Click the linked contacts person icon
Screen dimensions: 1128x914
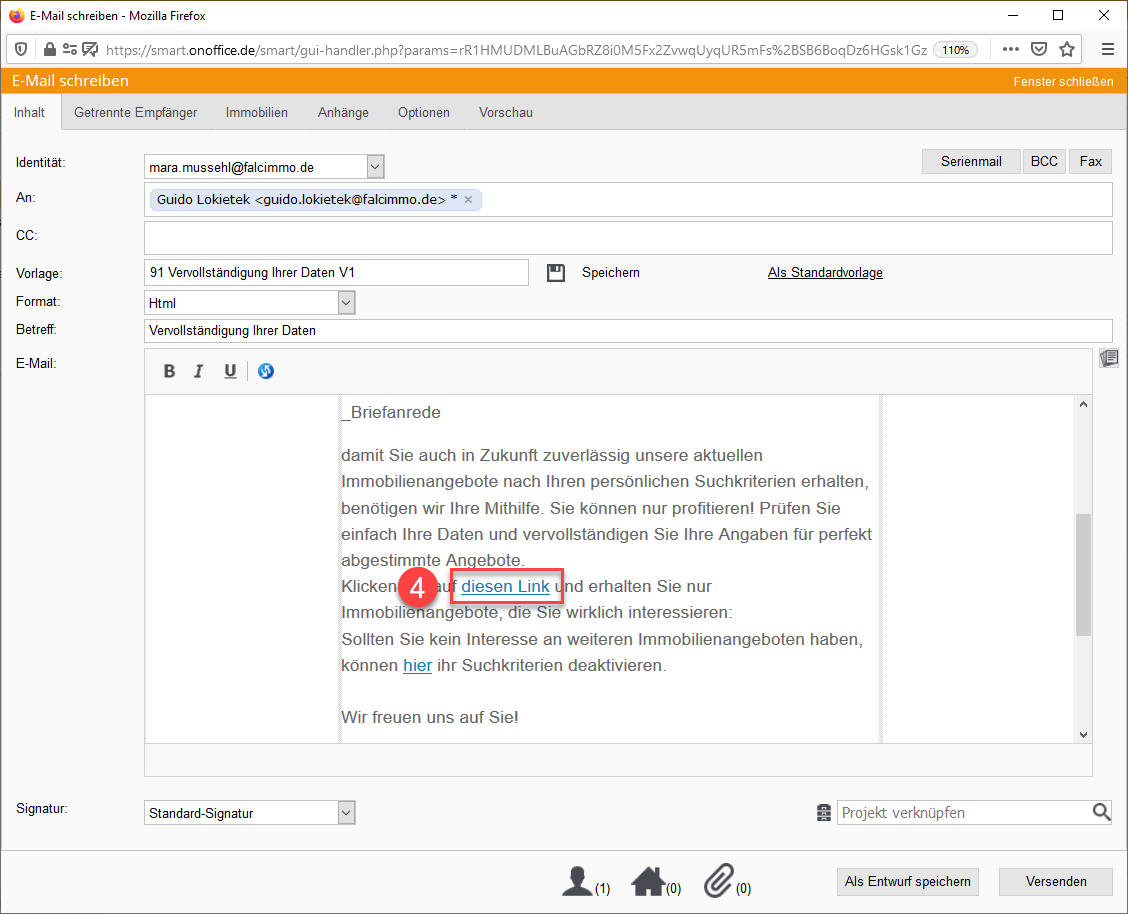click(x=577, y=881)
